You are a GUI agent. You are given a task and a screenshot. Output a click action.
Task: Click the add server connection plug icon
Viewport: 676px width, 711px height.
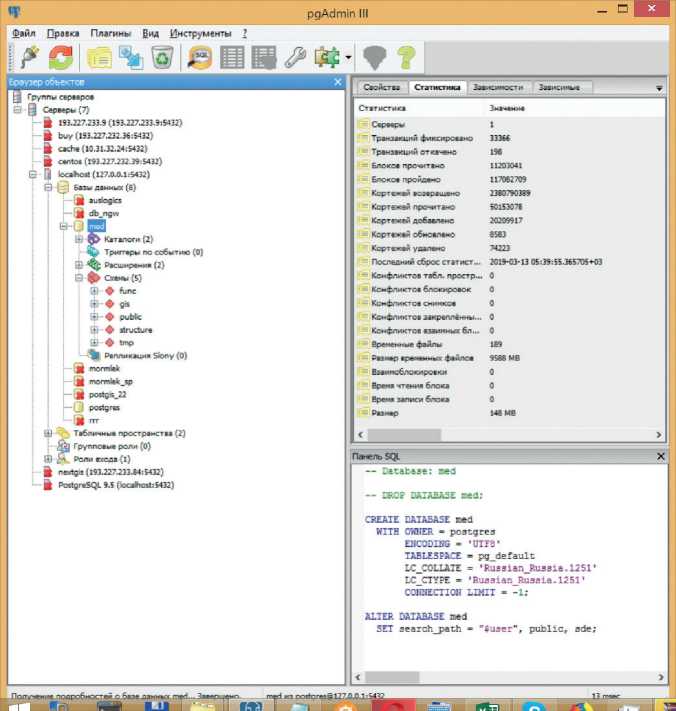pos(27,58)
